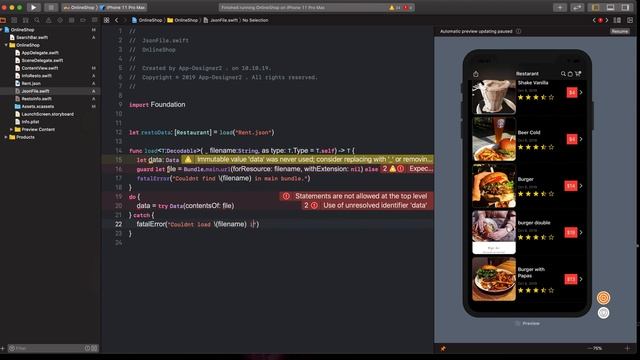The height and width of the screenshot is (360, 640).
Task: Choose the OnlineShop scheme in toolbar
Action: [79, 7]
